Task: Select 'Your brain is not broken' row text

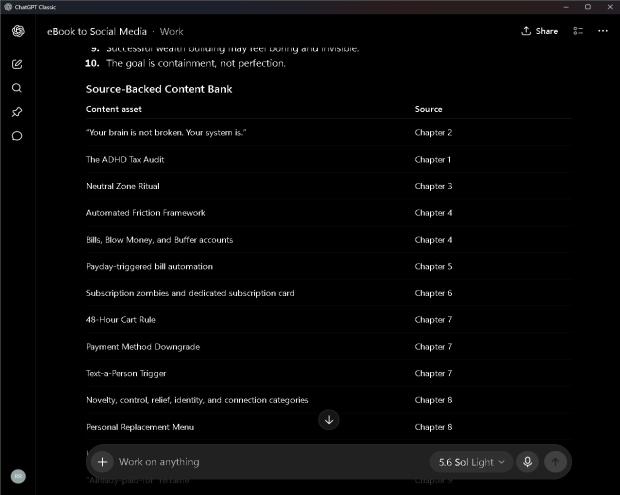Action: [166, 133]
